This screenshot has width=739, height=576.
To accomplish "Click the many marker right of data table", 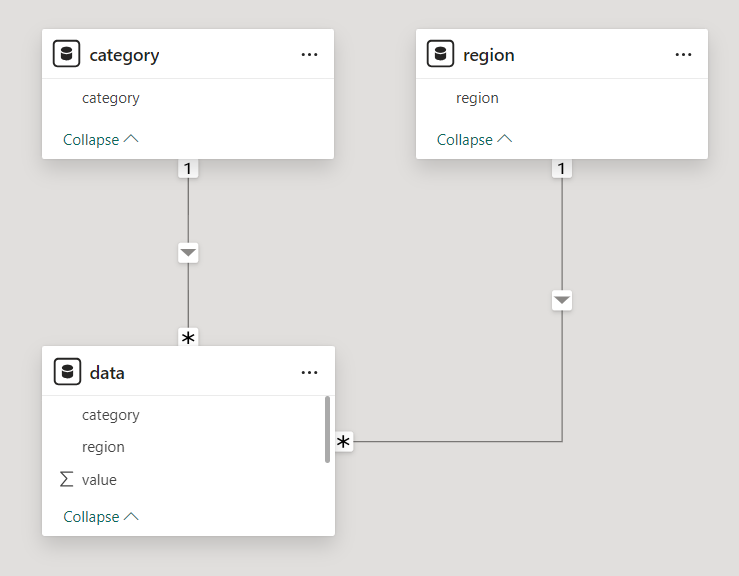I will click(344, 442).
